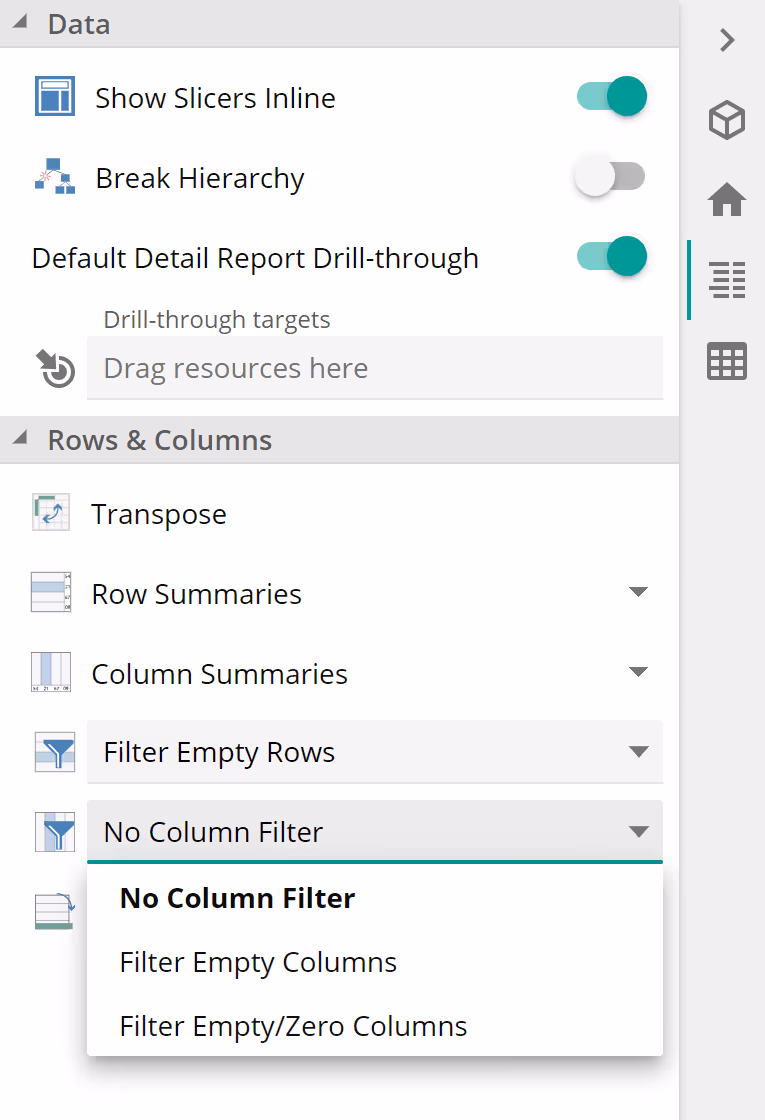765x1120 pixels.
Task: Disable the Show Slicers Inline toggle
Action: (x=611, y=97)
